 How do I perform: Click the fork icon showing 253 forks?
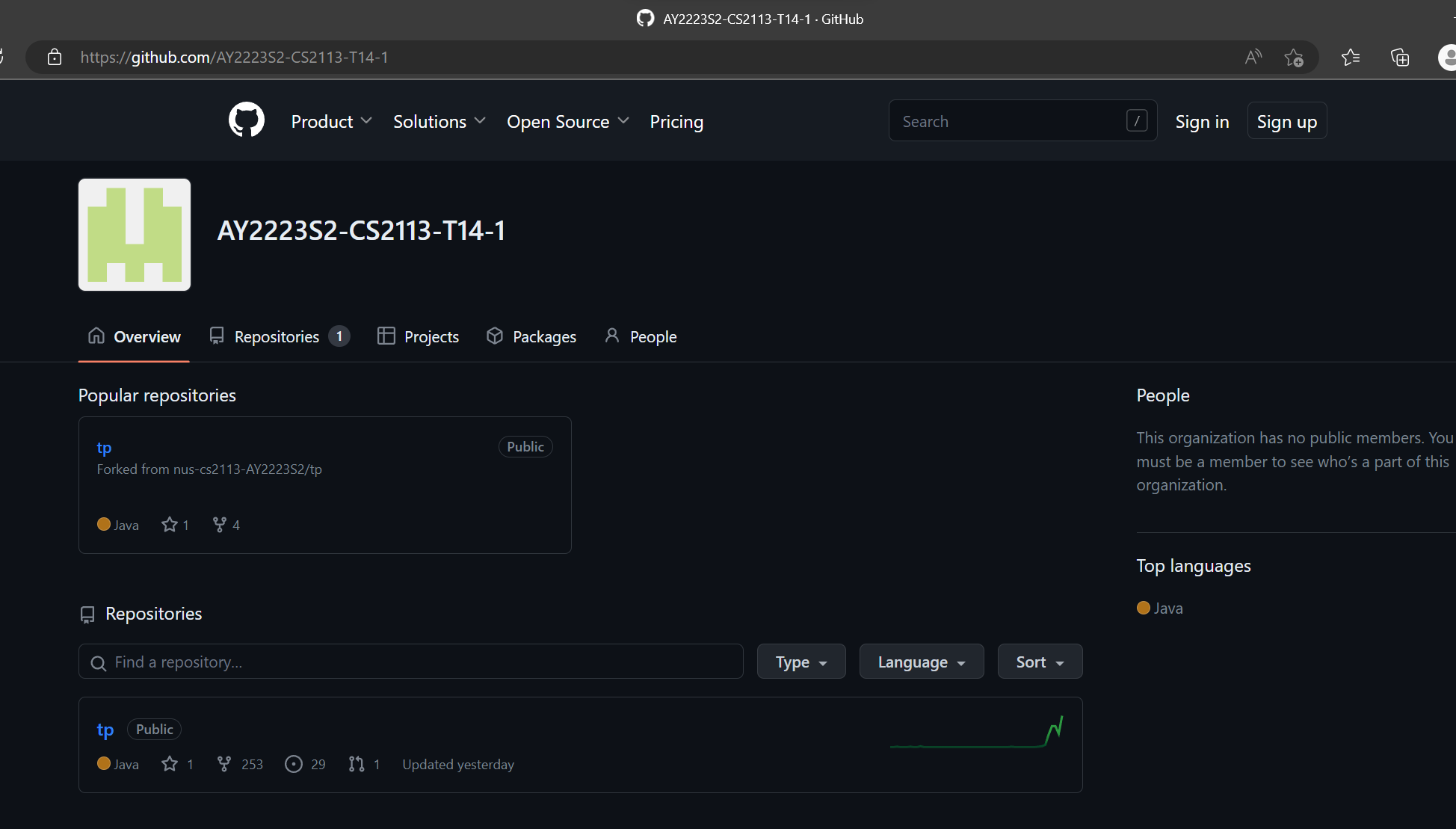pyautogui.click(x=223, y=764)
